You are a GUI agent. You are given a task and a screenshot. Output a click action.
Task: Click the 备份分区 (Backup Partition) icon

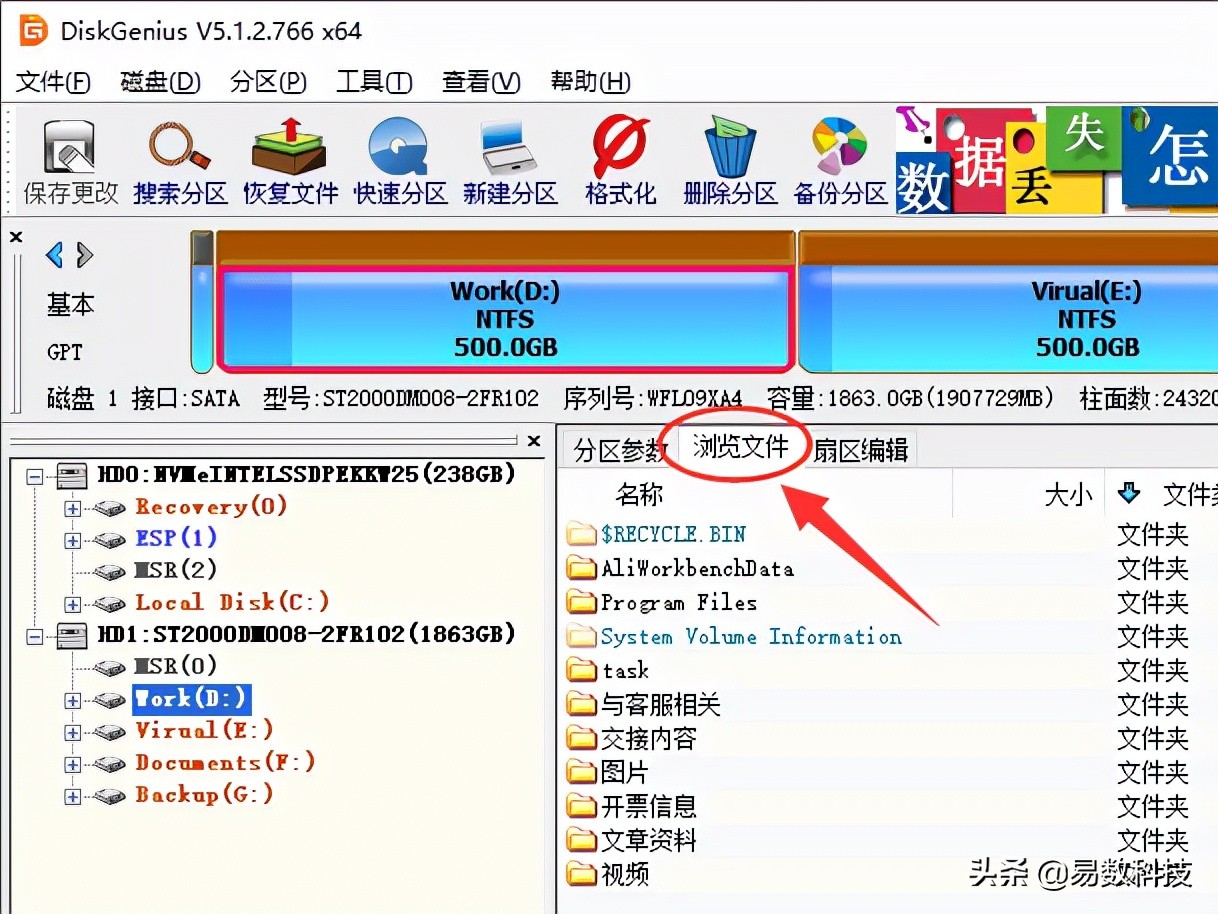point(839,158)
